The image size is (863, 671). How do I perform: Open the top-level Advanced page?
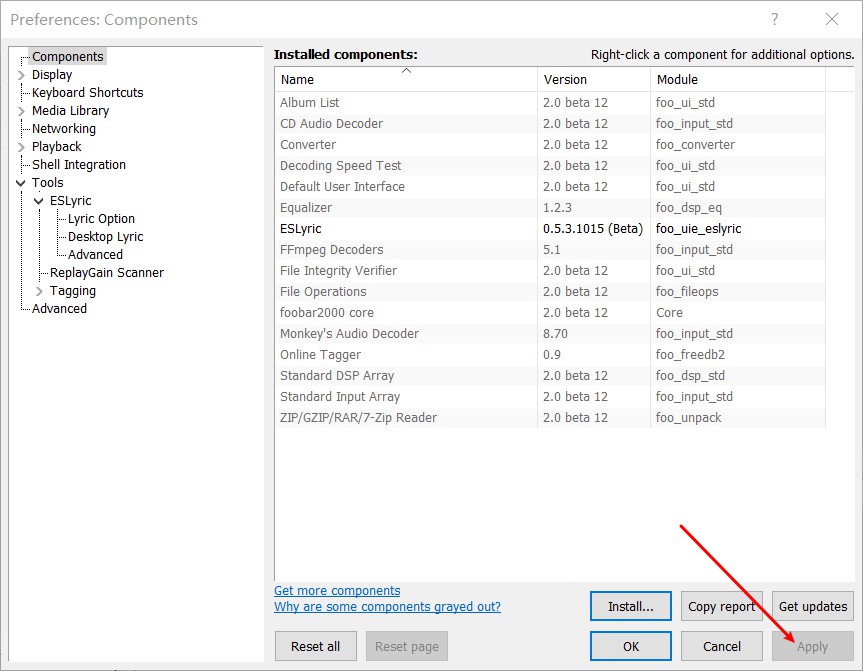pyautogui.click(x=59, y=309)
